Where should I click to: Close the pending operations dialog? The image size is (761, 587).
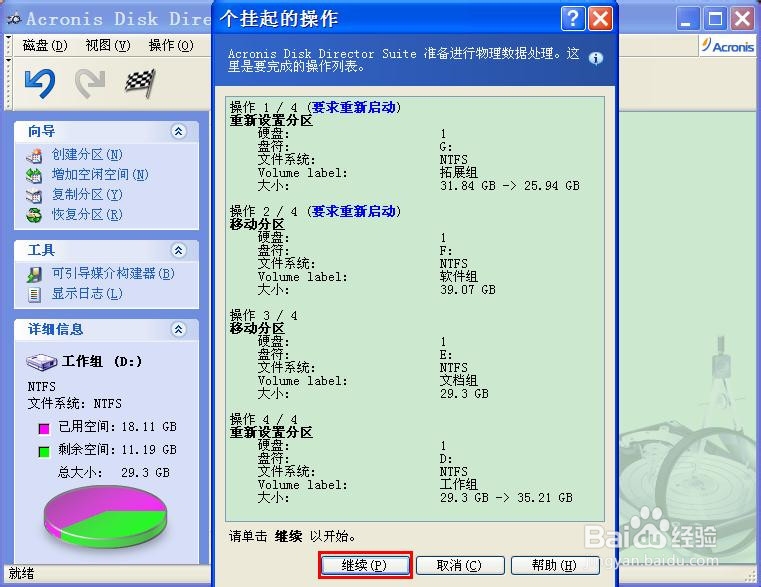pos(600,19)
